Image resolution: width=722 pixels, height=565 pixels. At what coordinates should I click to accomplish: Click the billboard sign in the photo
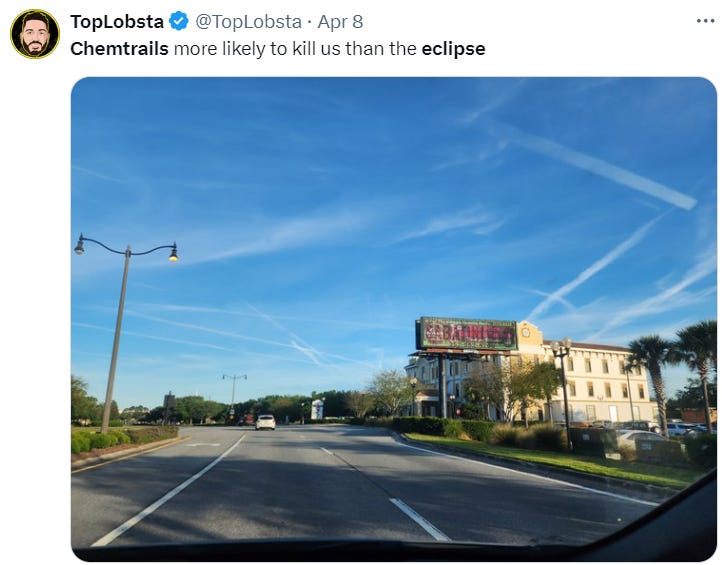466,333
